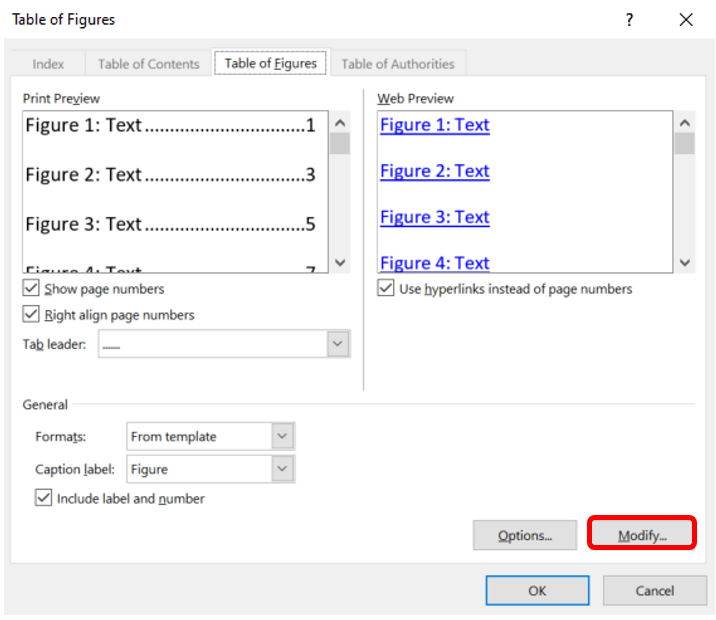This screenshot has width=716, height=620.
Task: Uncheck Show page numbers
Action: click(32, 289)
